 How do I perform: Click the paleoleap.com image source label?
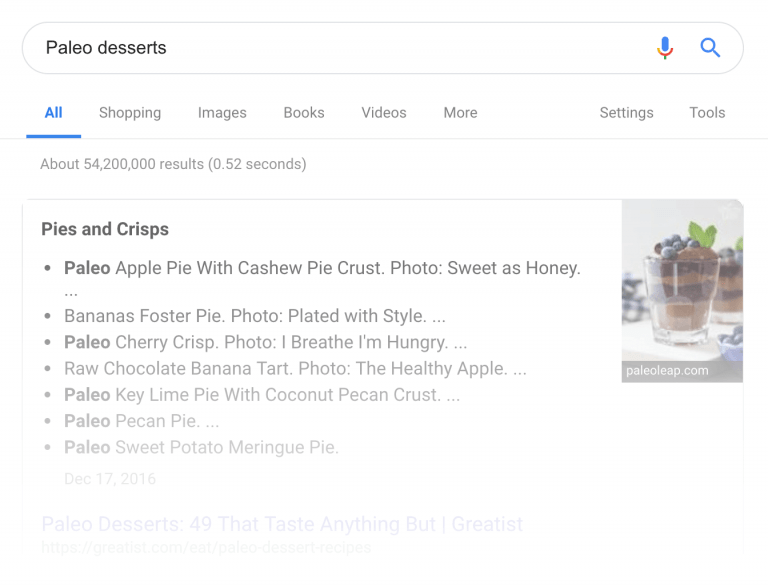coord(667,371)
